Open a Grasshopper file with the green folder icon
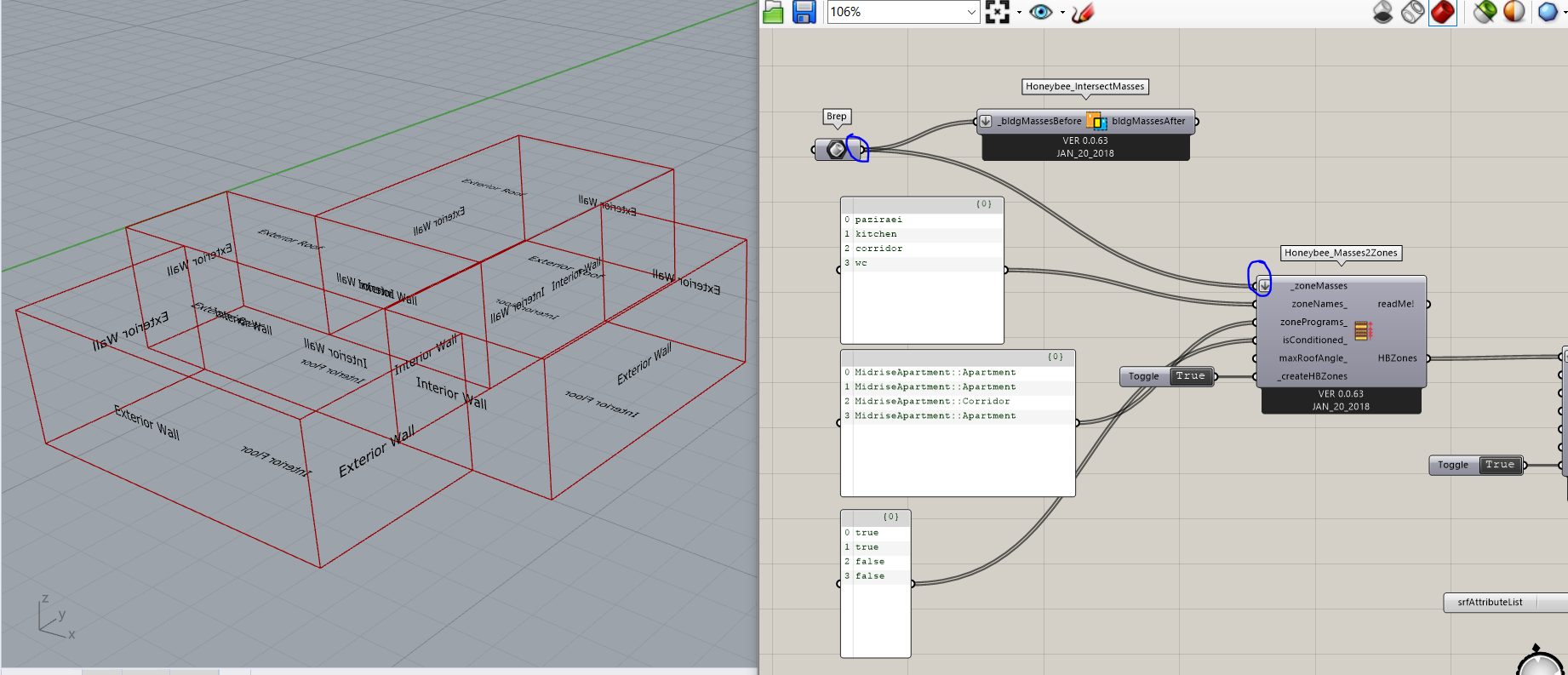 pos(773,12)
